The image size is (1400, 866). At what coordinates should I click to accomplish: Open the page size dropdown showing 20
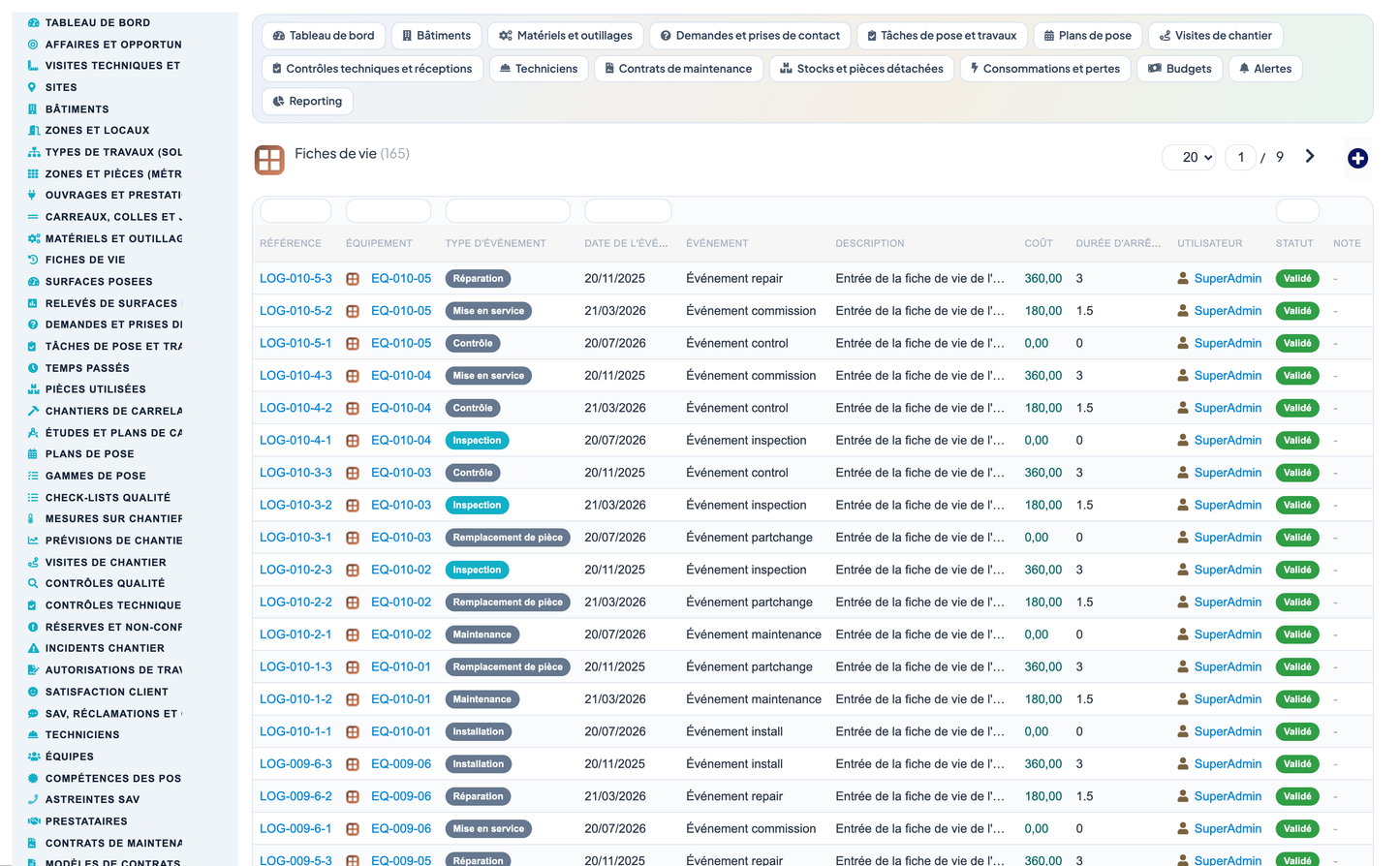(x=1190, y=157)
